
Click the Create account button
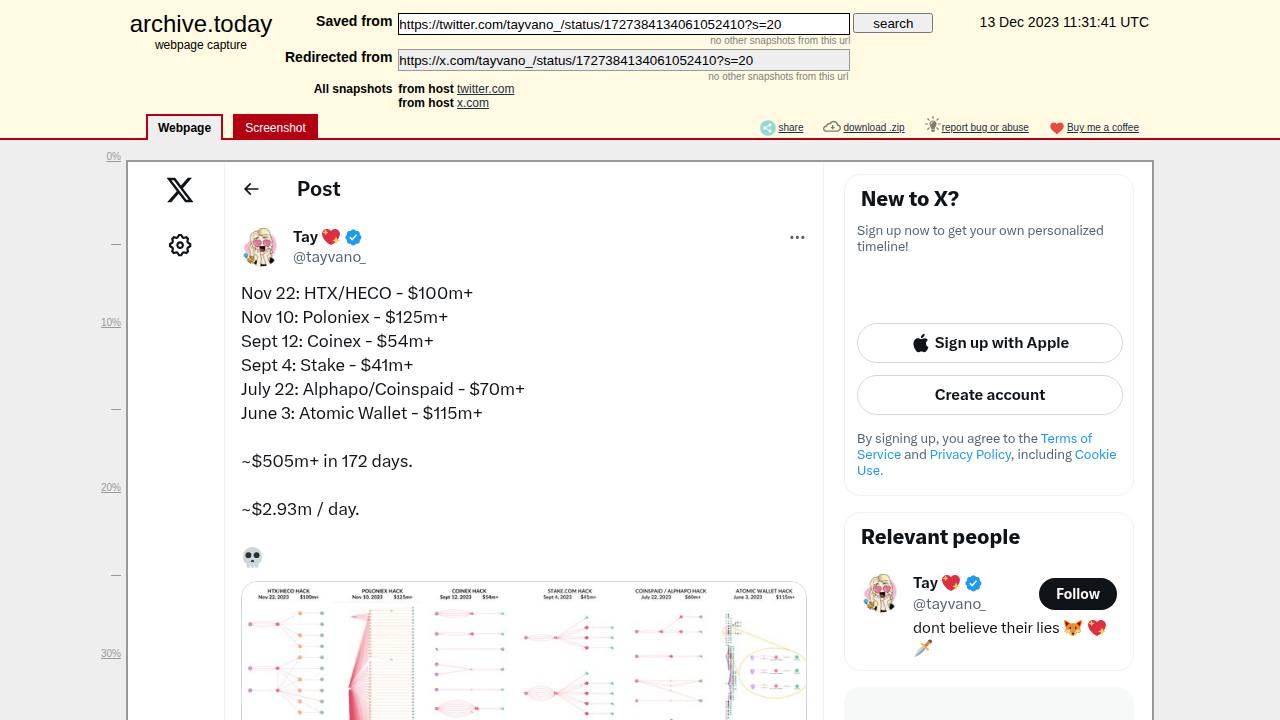tap(990, 395)
